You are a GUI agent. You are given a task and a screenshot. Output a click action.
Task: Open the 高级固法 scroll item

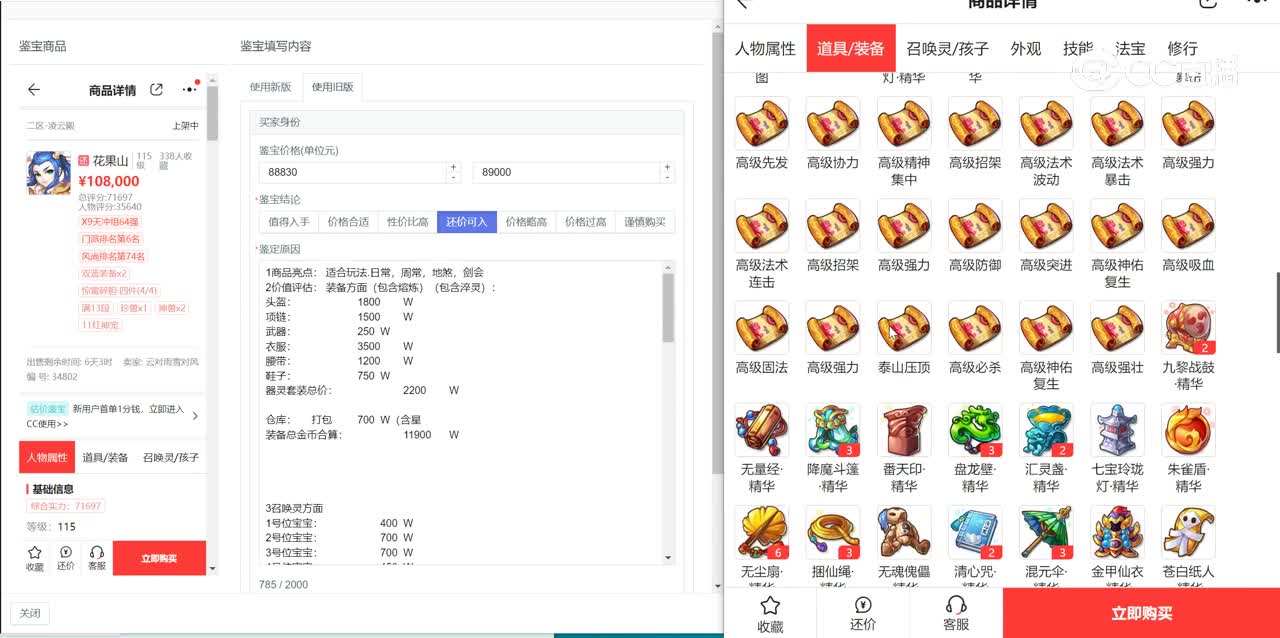762,328
